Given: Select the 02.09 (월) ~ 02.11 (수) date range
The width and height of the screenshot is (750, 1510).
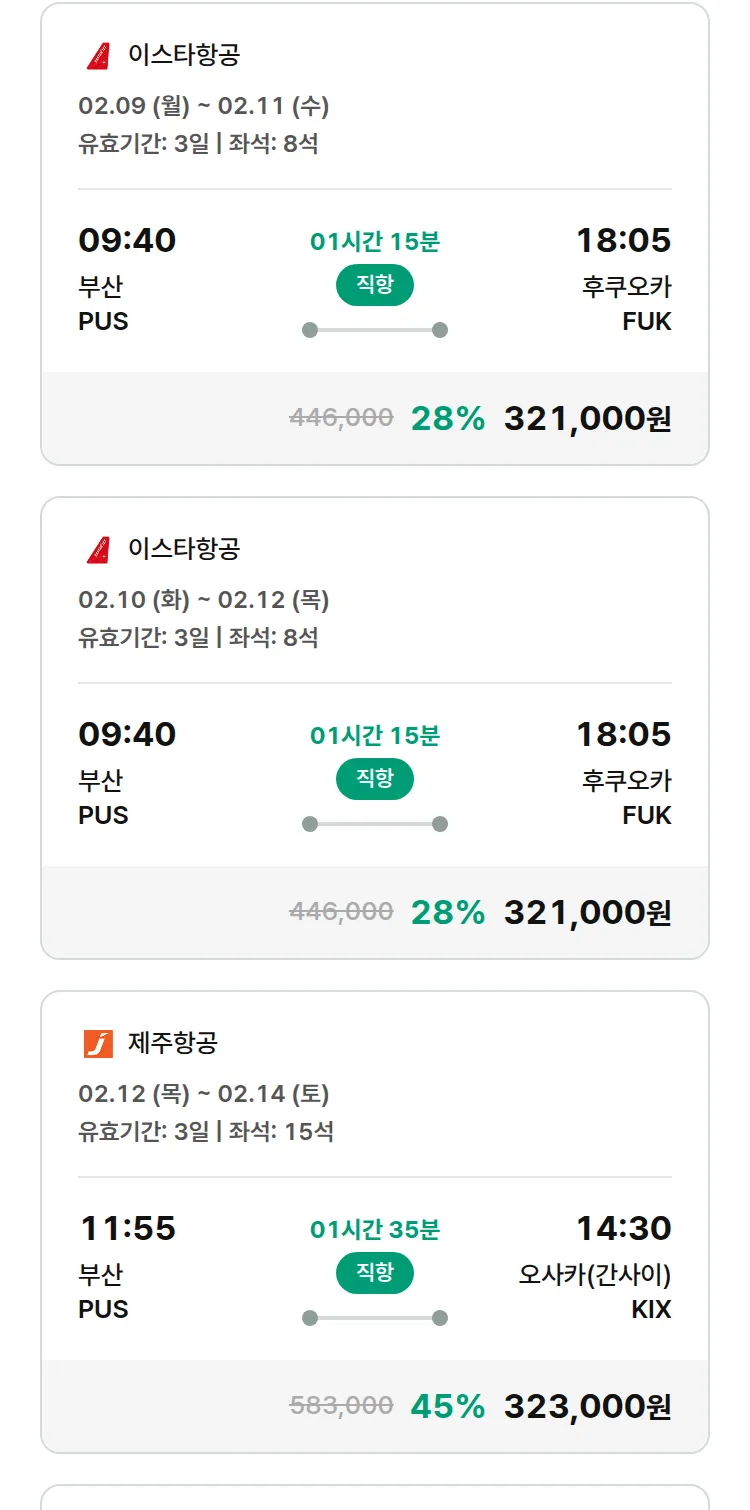Looking at the screenshot, I should pyautogui.click(x=204, y=106).
